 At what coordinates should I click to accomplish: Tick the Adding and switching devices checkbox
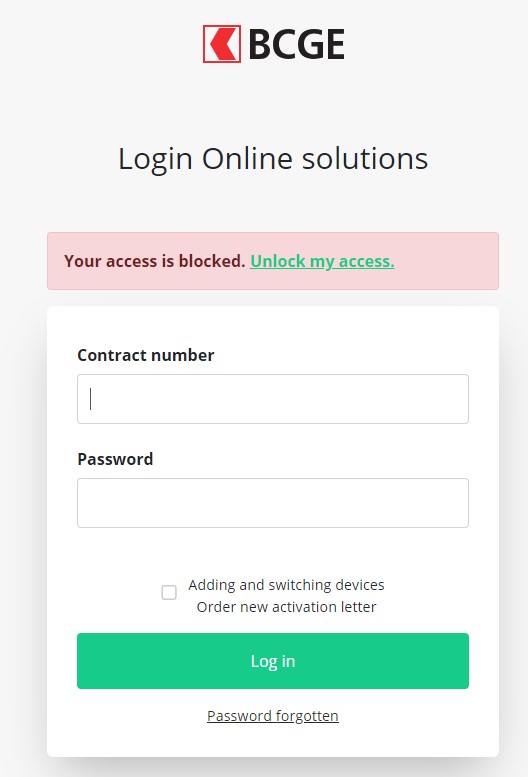point(169,592)
